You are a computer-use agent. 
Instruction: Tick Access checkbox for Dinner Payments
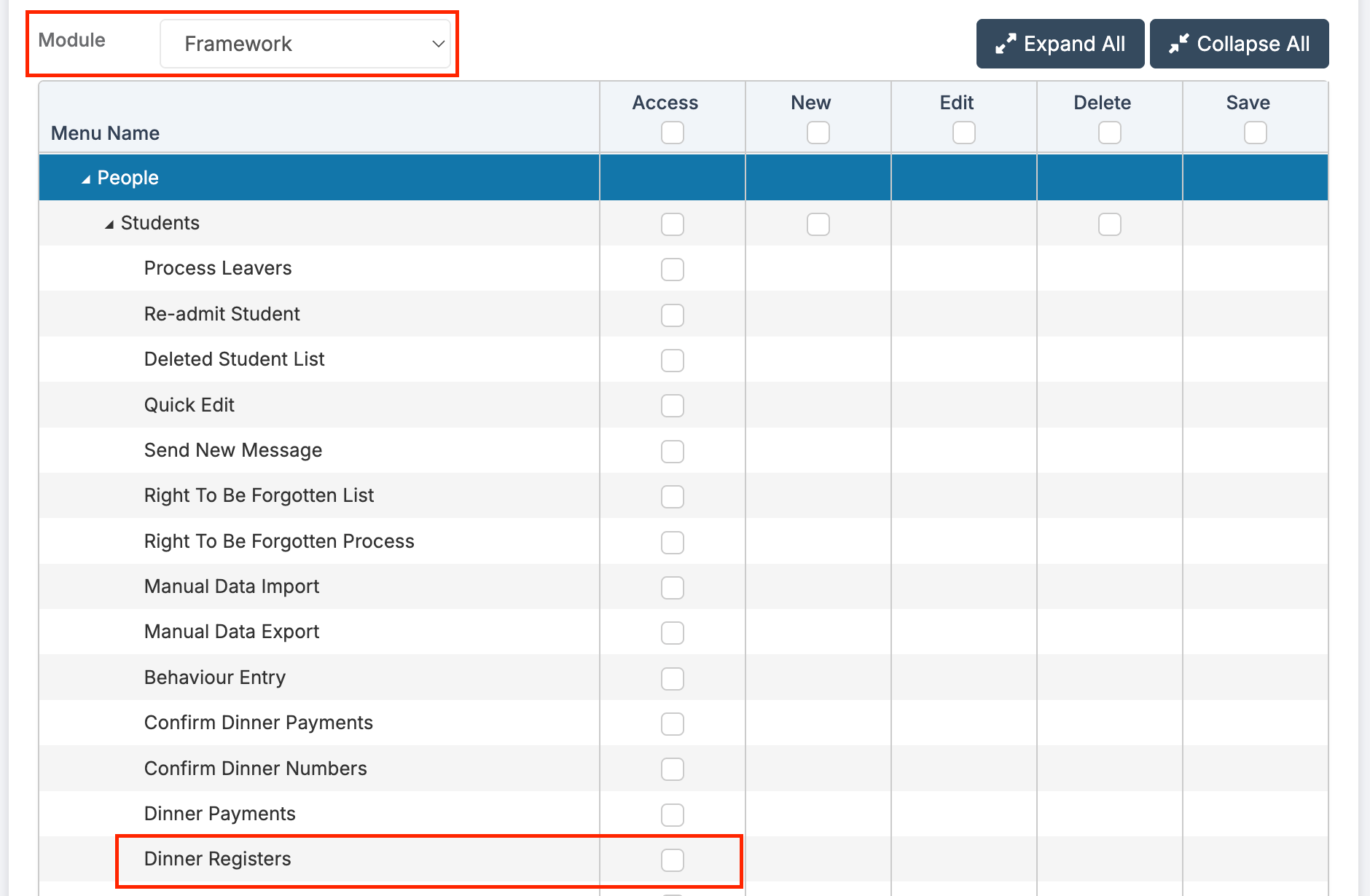673,815
